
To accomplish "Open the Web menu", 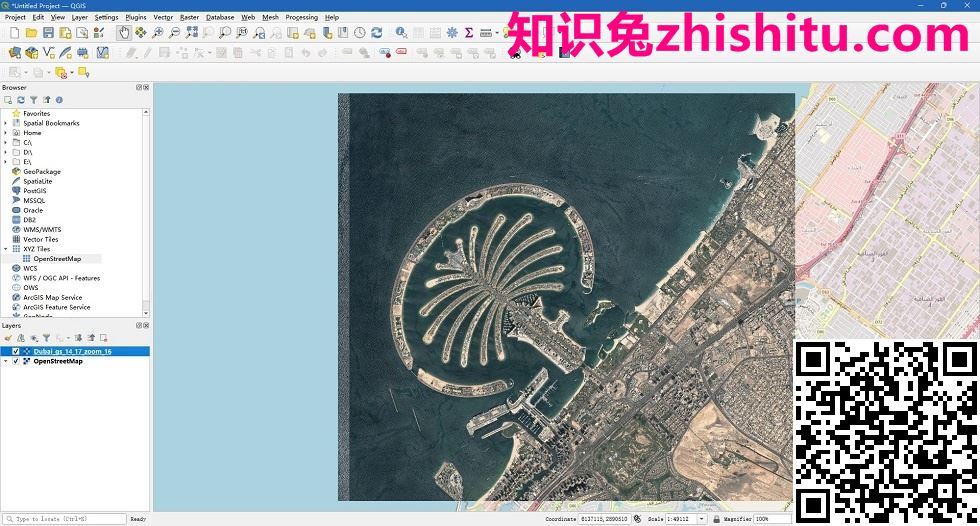I will click(248, 17).
